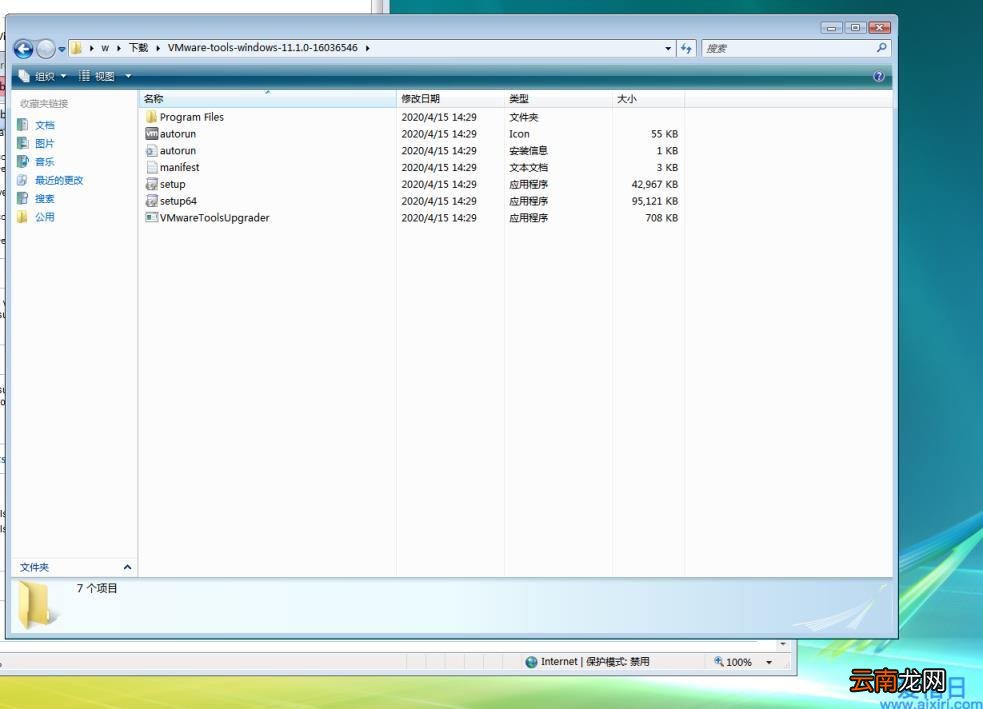Open 文档 in favorite links

45,125
